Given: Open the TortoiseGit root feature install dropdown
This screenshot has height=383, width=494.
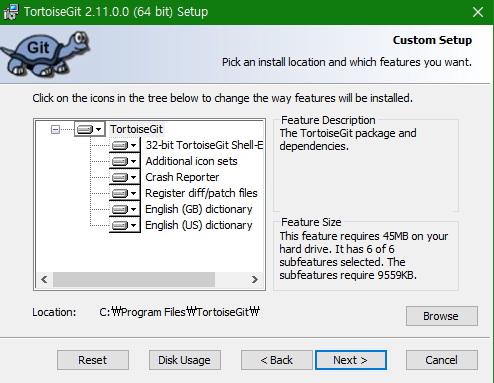Looking at the screenshot, I should pyautogui.click(x=89, y=129).
